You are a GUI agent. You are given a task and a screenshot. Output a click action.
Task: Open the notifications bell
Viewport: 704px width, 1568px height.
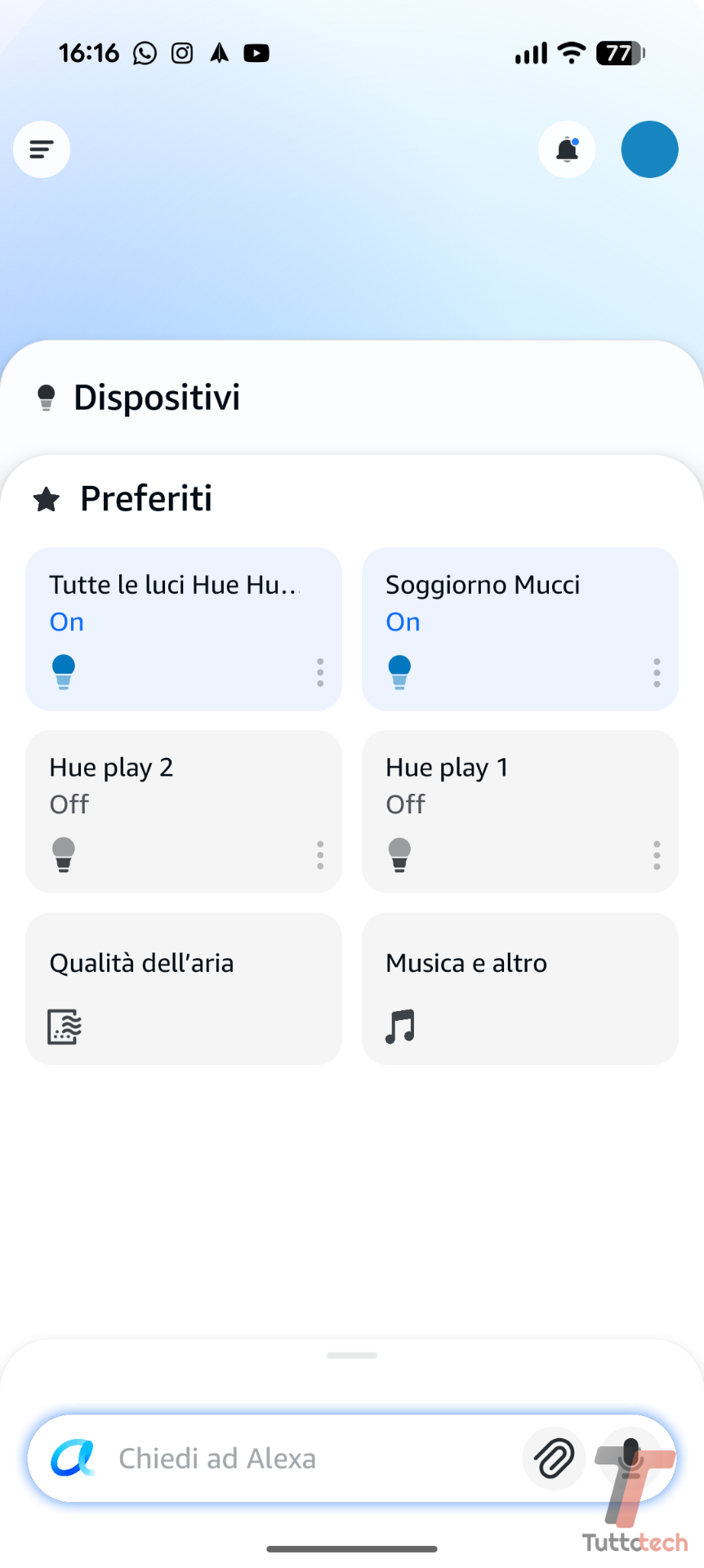pos(567,149)
